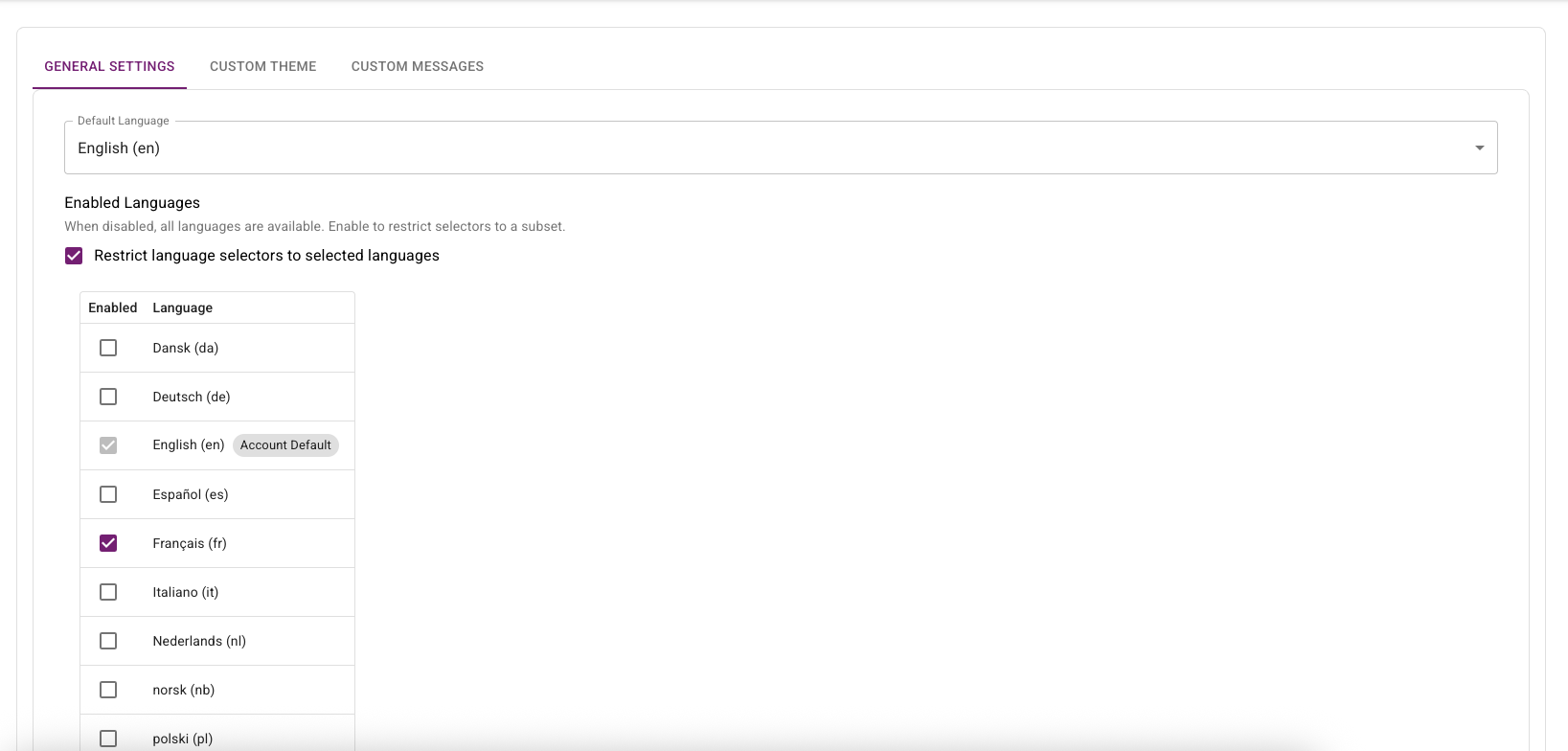Open the Default Language dropdown arrow

(x=1479, y=148)
